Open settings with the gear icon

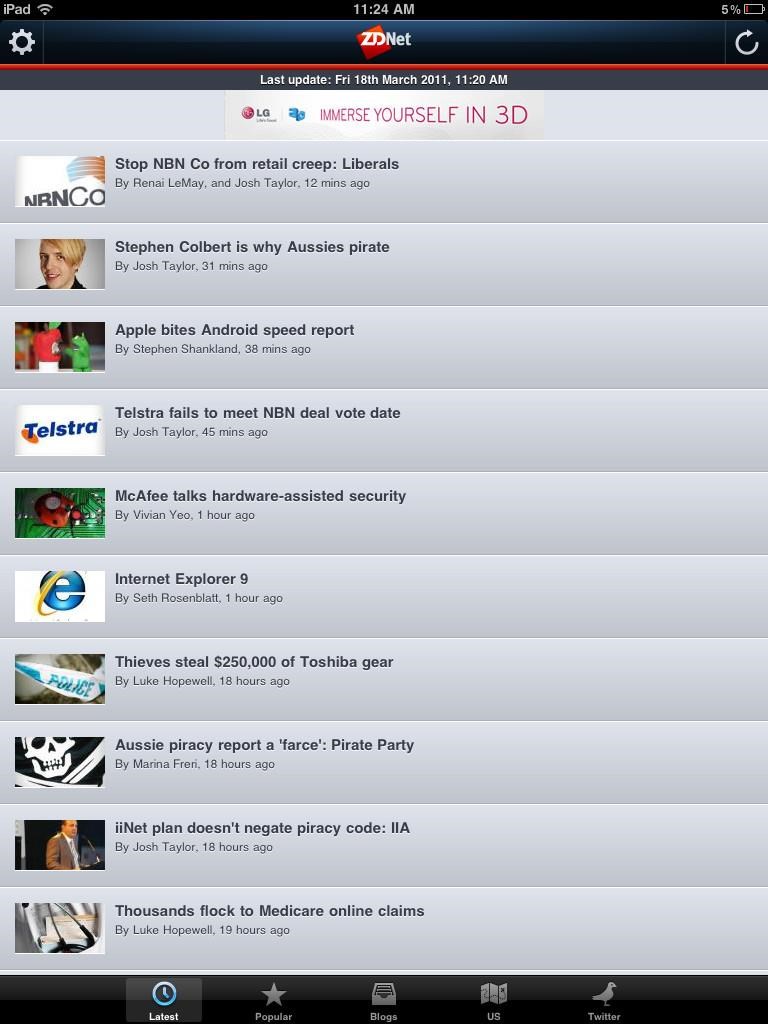coord(22,42)
